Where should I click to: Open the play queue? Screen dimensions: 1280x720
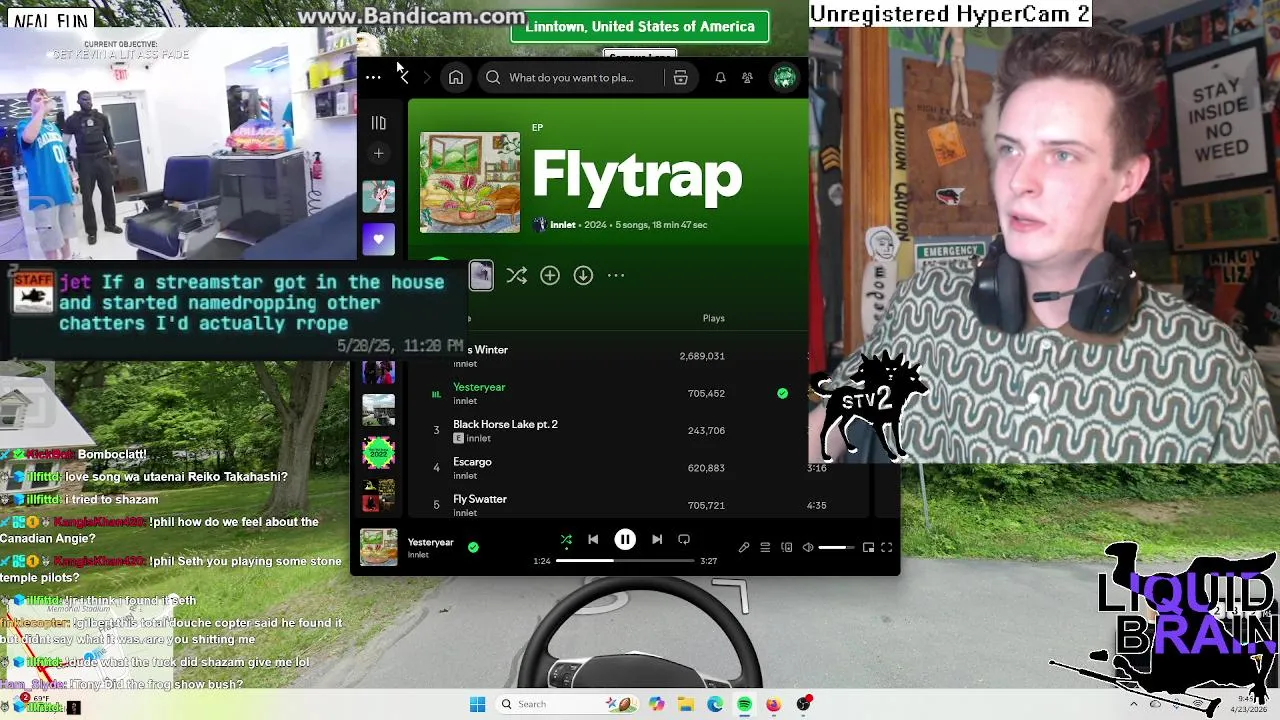pos(765,547)
